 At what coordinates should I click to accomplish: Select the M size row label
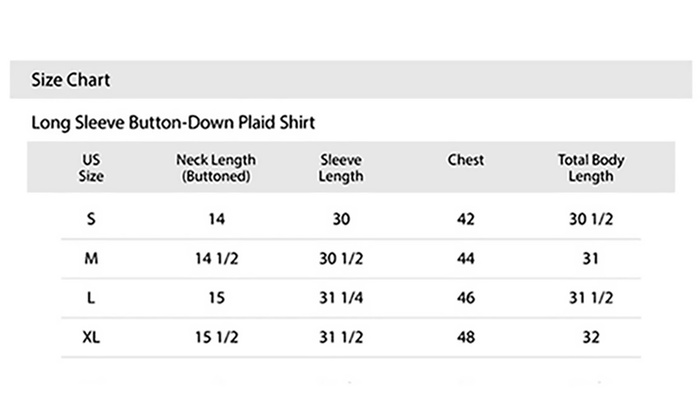click(91, 258)
